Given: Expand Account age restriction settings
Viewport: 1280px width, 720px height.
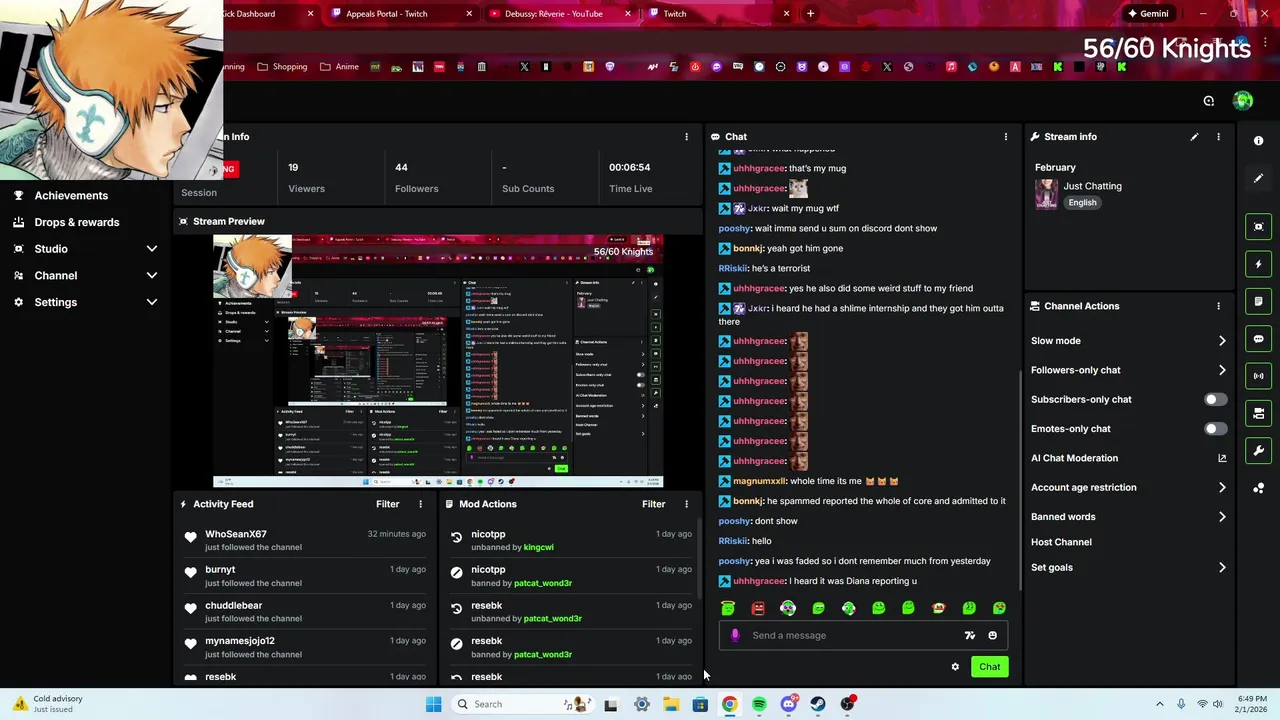Looking at the screenshot, I should pyautogui.click(x=1222, y=488).
